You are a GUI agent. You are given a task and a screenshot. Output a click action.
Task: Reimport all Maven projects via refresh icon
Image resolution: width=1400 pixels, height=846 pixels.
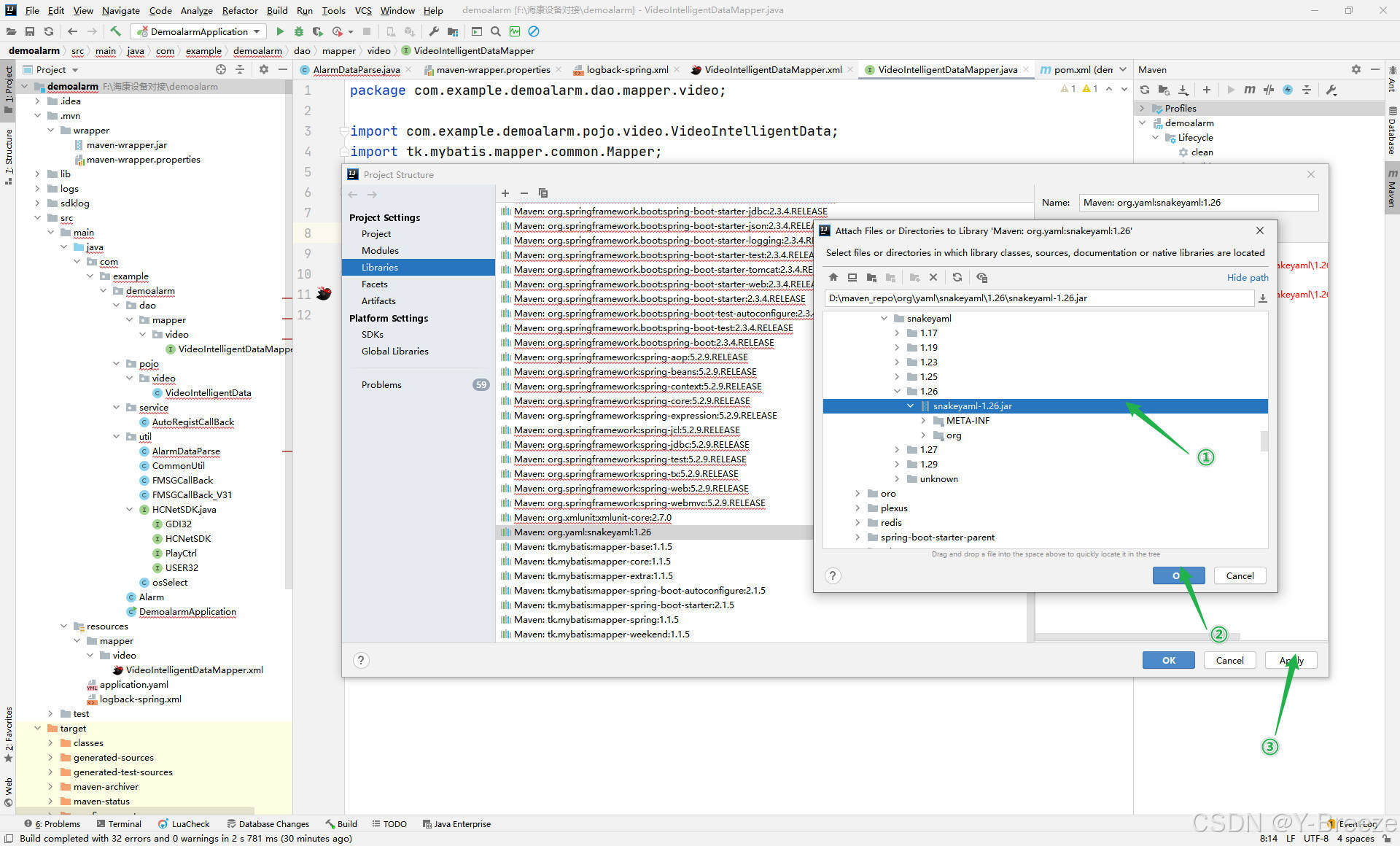click(1145, 89)
